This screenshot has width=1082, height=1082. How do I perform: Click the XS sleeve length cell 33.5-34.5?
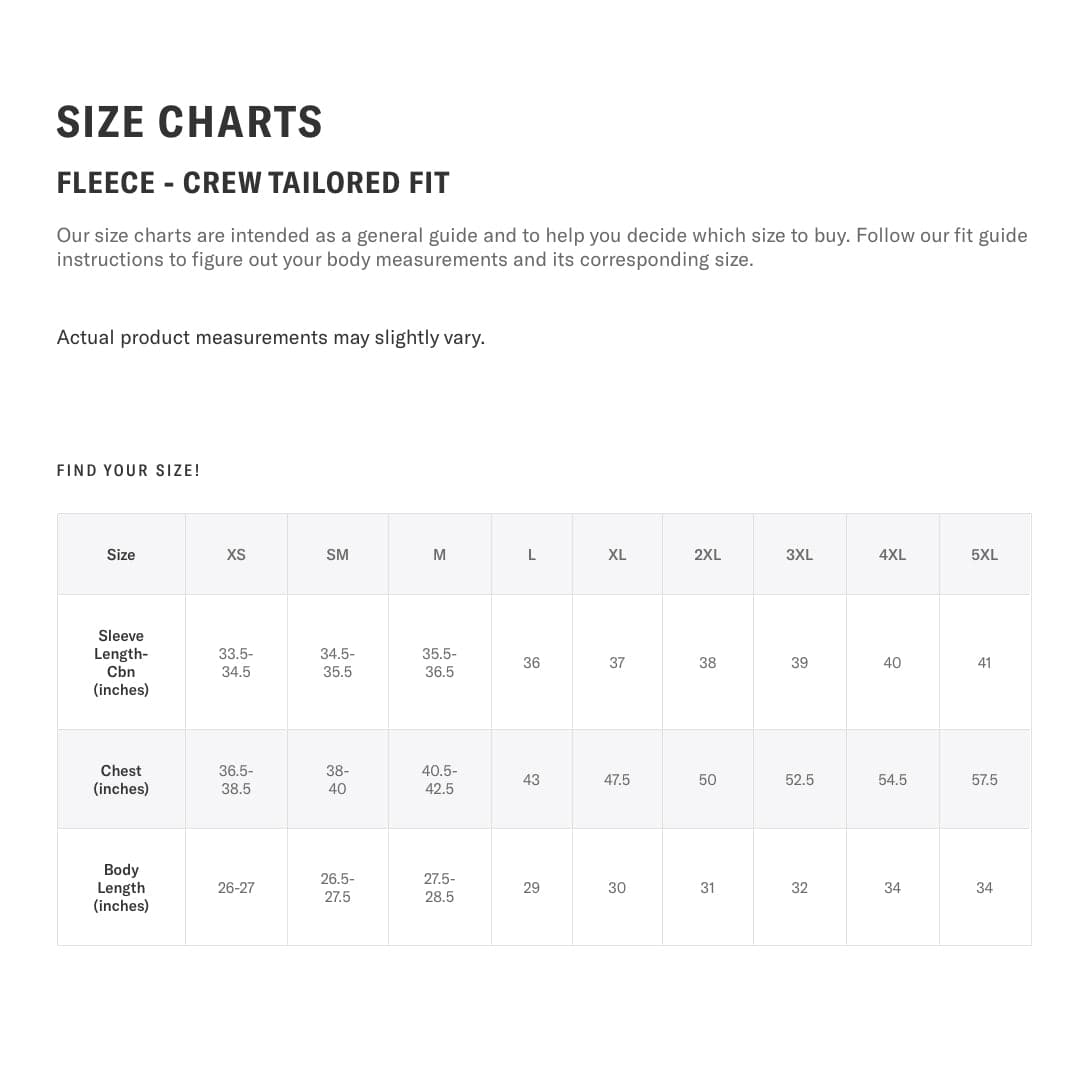point(236,662)
